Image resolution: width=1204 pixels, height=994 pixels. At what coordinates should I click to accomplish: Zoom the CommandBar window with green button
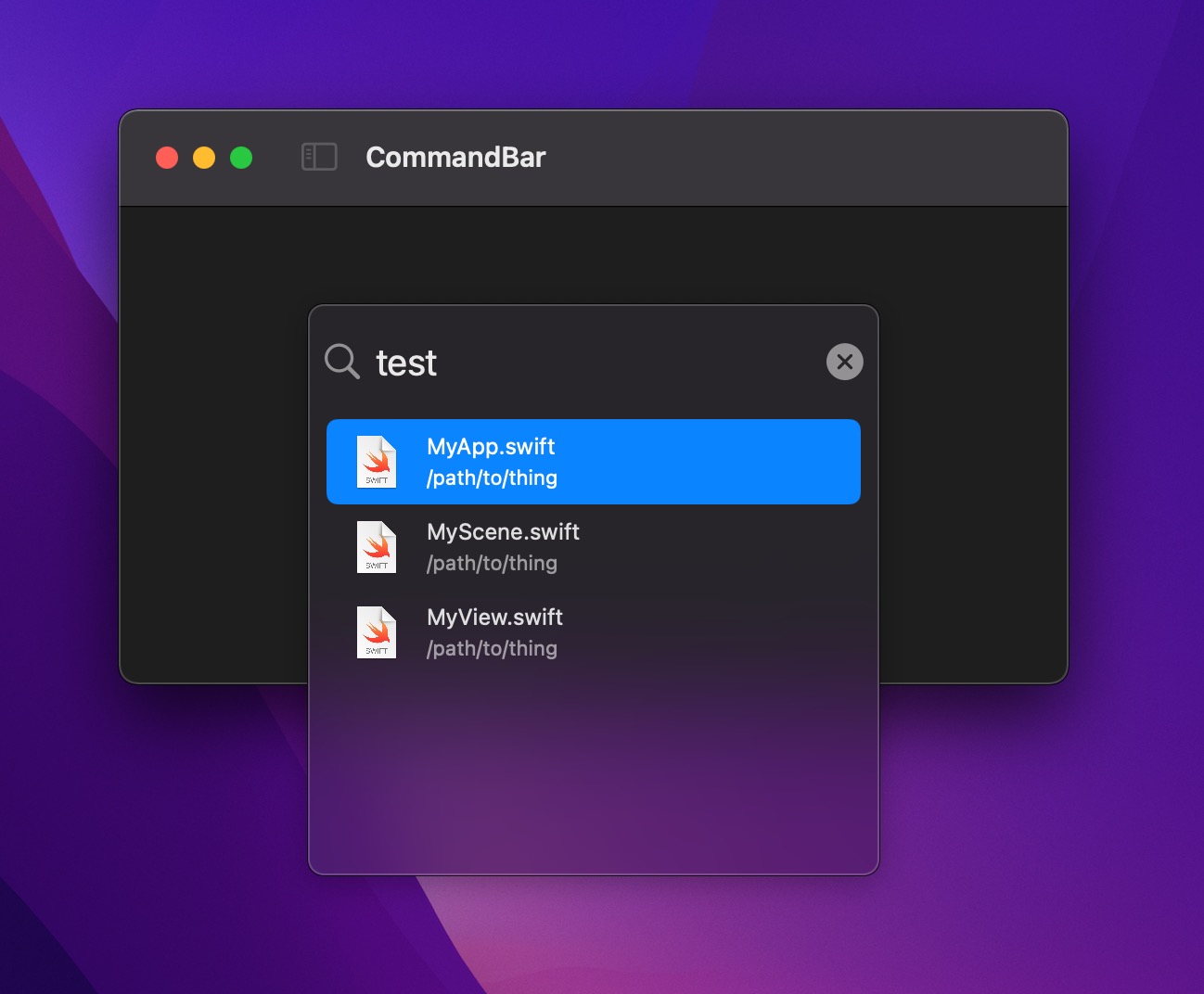click(x=241, y=158)
